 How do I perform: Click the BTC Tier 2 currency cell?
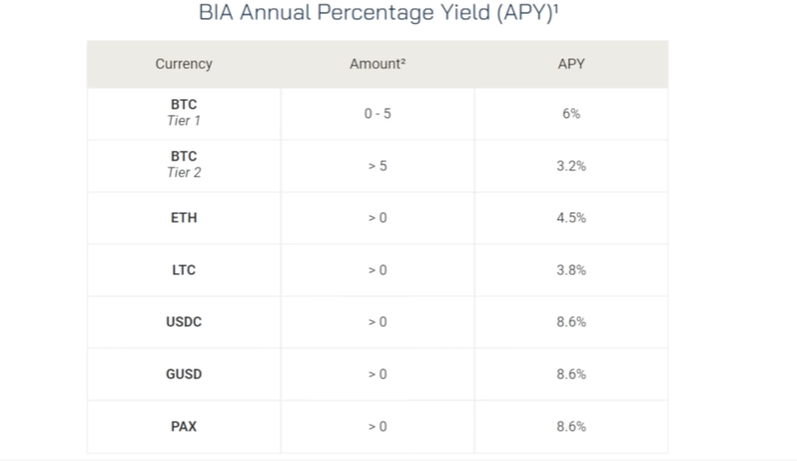point(183,165)
